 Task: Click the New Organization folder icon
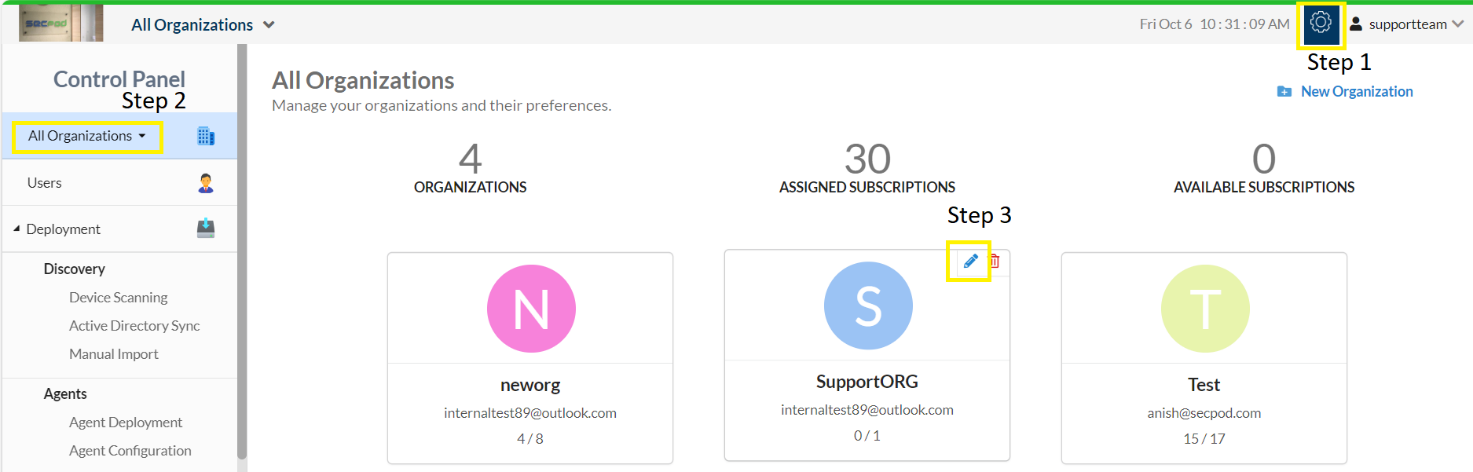pyautogui.click(x=1285, y=92)
